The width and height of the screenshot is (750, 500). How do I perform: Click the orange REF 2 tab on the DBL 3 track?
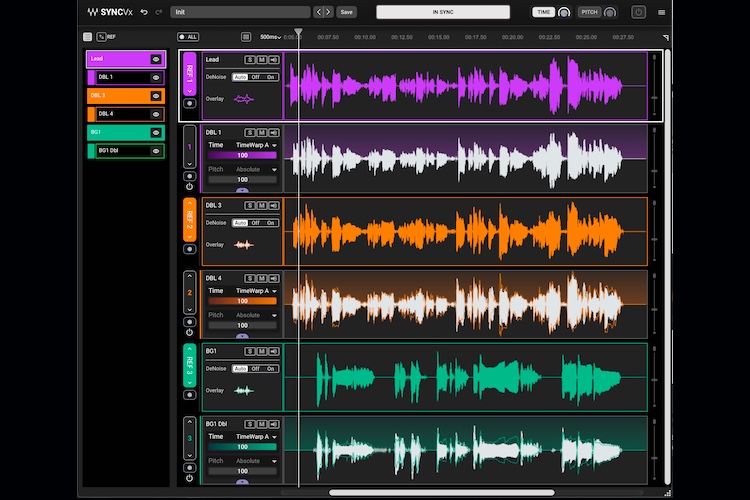[190, 219]
